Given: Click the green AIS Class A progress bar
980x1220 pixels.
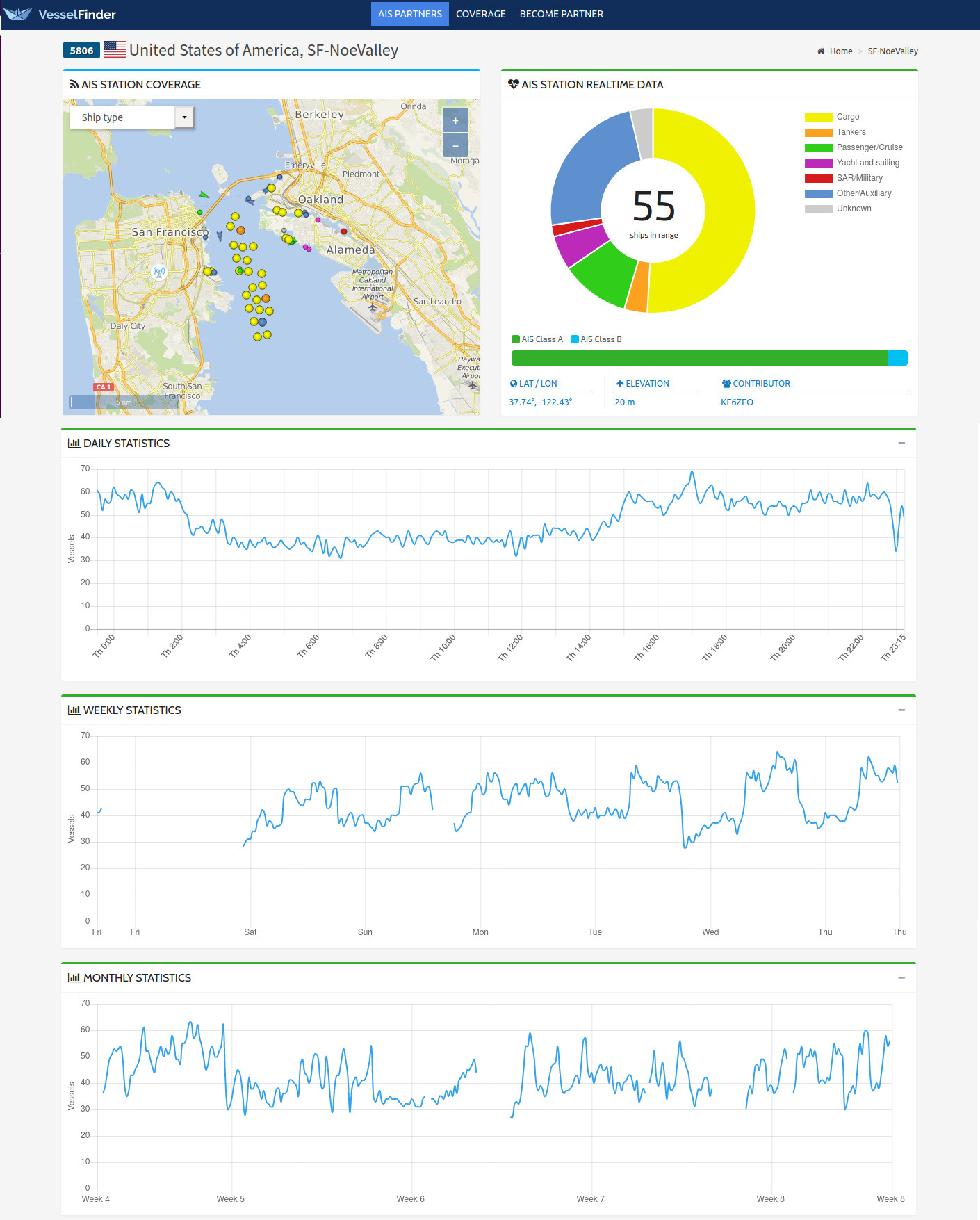Looking at the screenshot, I should 699,358.
